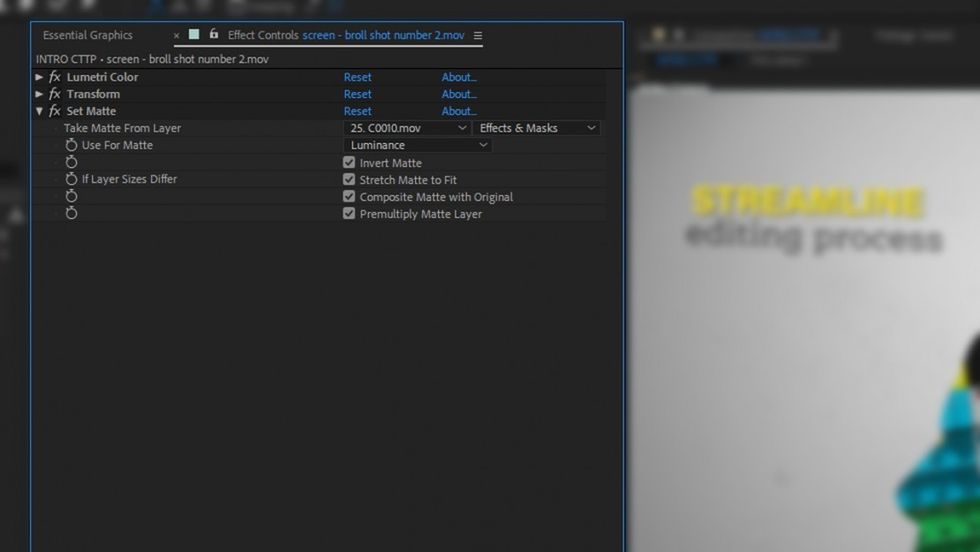Open About for Set Matte
This screenshot has width=980, height=552.
pos(459,111)
